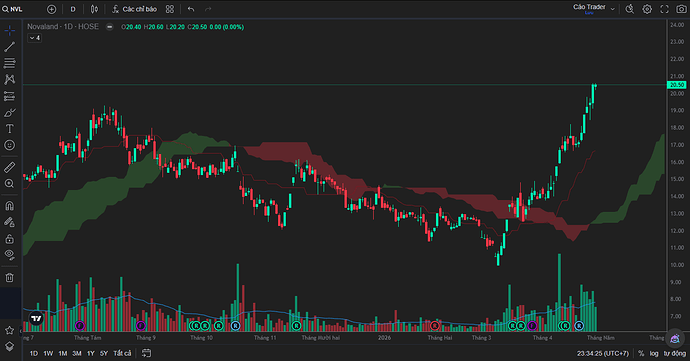
Task: Expand the Cáo Trader layout menu arrow
Action: 613,9
